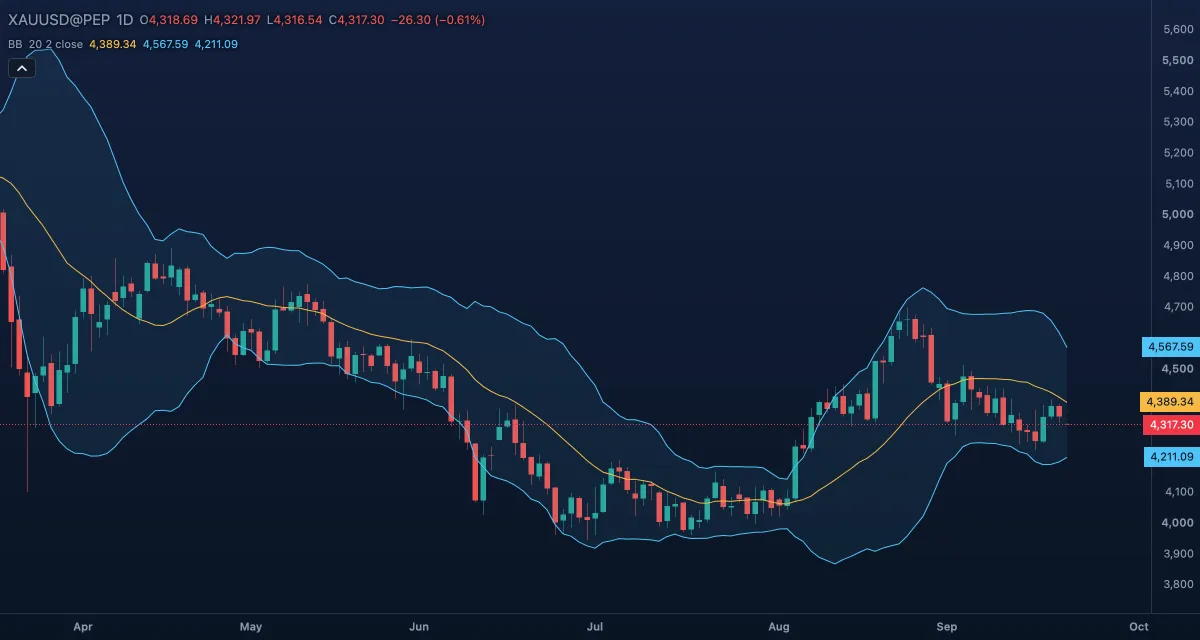This screenshot has height=640, width=1200.
Task: Select the Oct label on the time axis
Action: click(x=1138, y=627)
